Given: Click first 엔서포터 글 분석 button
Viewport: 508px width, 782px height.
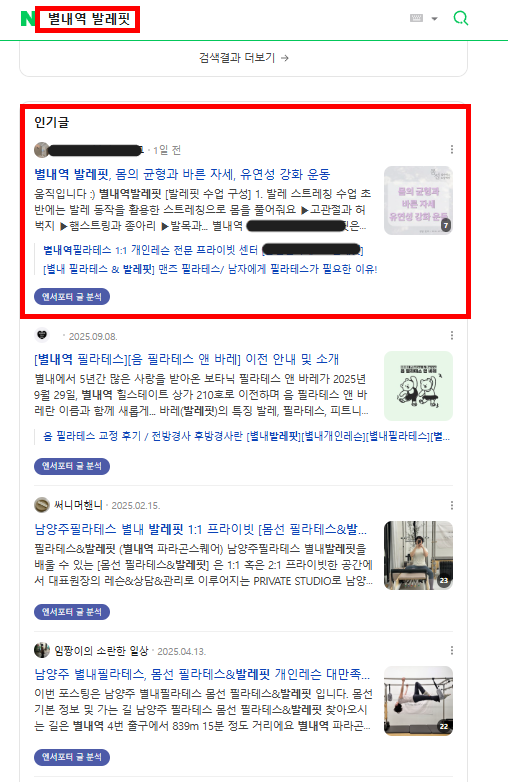Looking at the screenshot, I should [72, 297].
